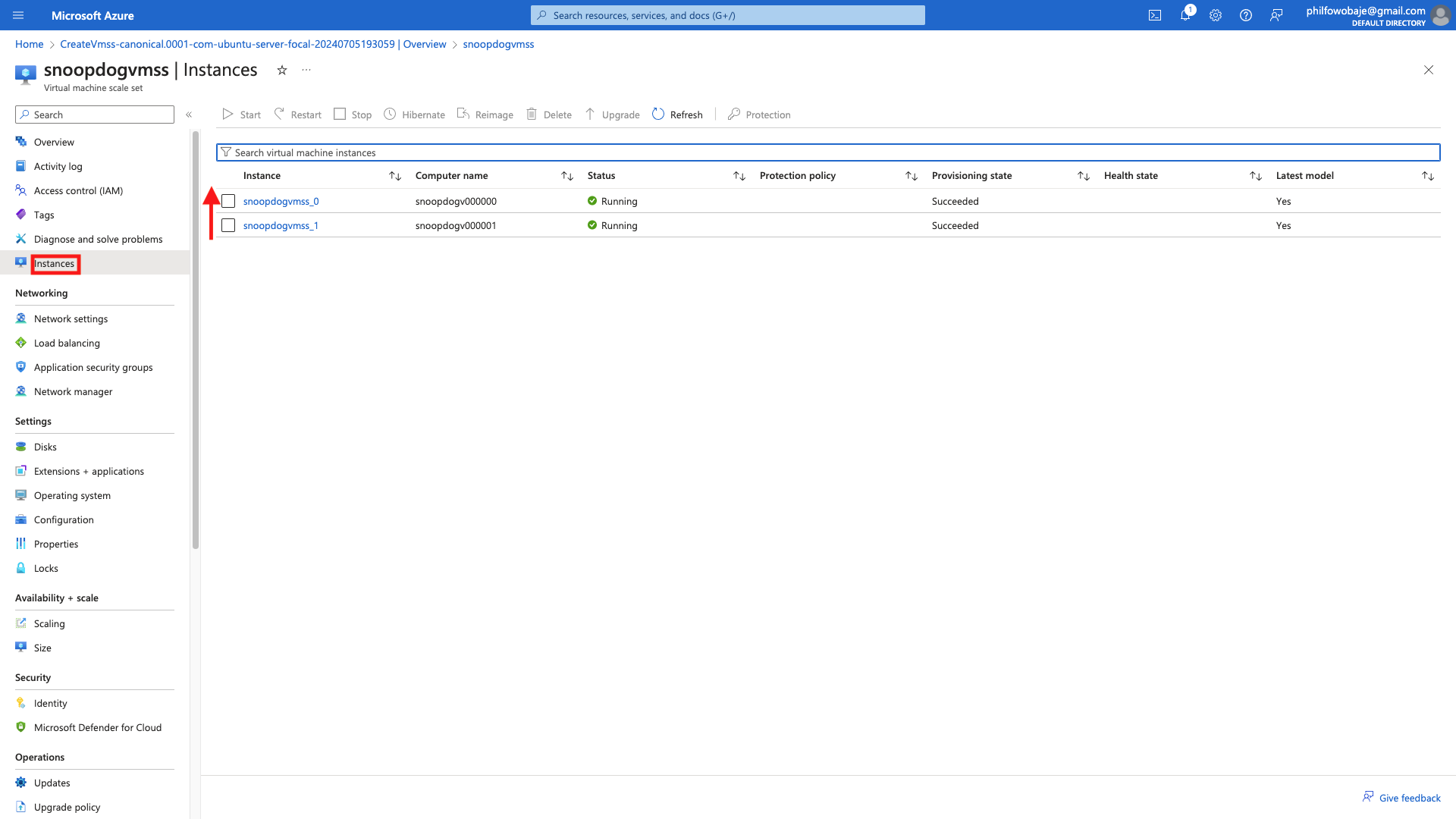Image resolution: width=1456 pixels, height=819 pixels.
Task: Open Scaling in the sidebar menu
Action: click(x=49, y=623)
